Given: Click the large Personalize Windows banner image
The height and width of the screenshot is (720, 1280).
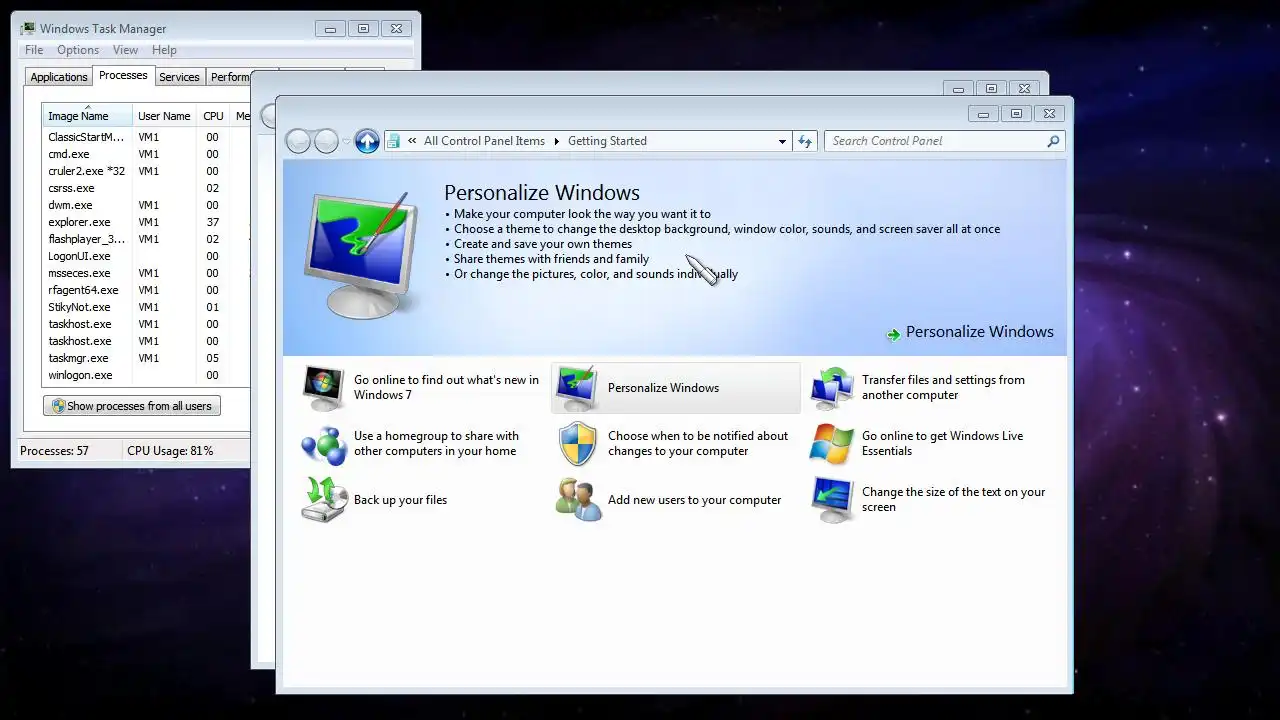Looking at the screenshot, I should (360, 254).
